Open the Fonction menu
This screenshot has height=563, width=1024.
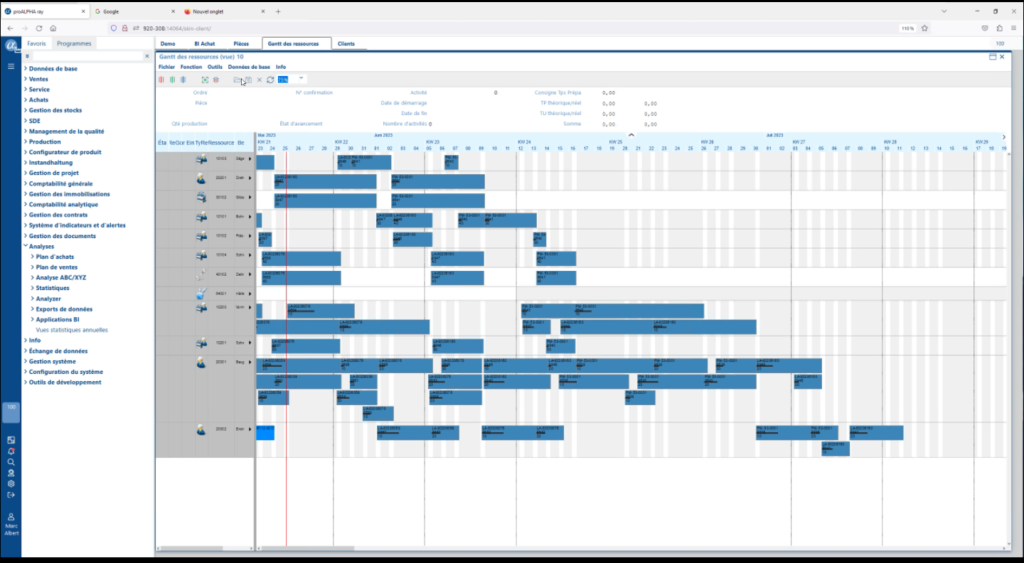coord(190,67)
